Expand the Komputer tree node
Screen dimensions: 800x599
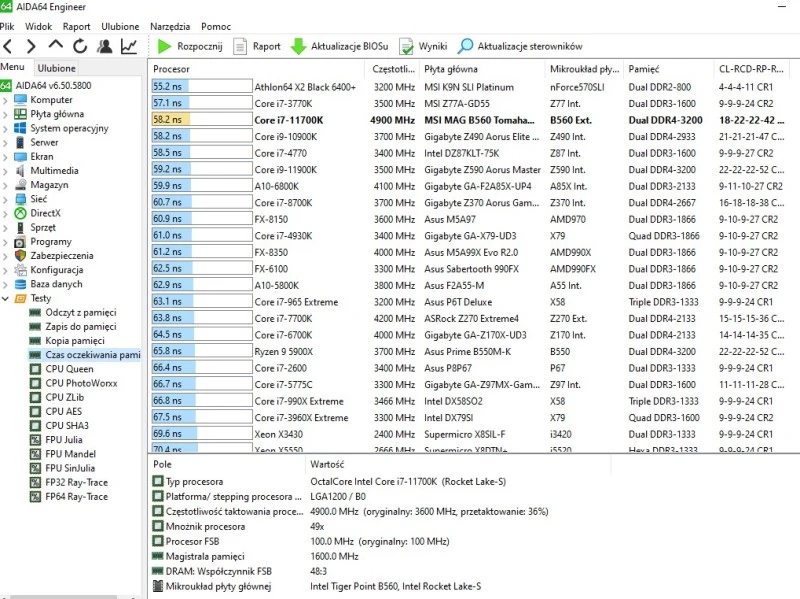(x=7, y=100)
